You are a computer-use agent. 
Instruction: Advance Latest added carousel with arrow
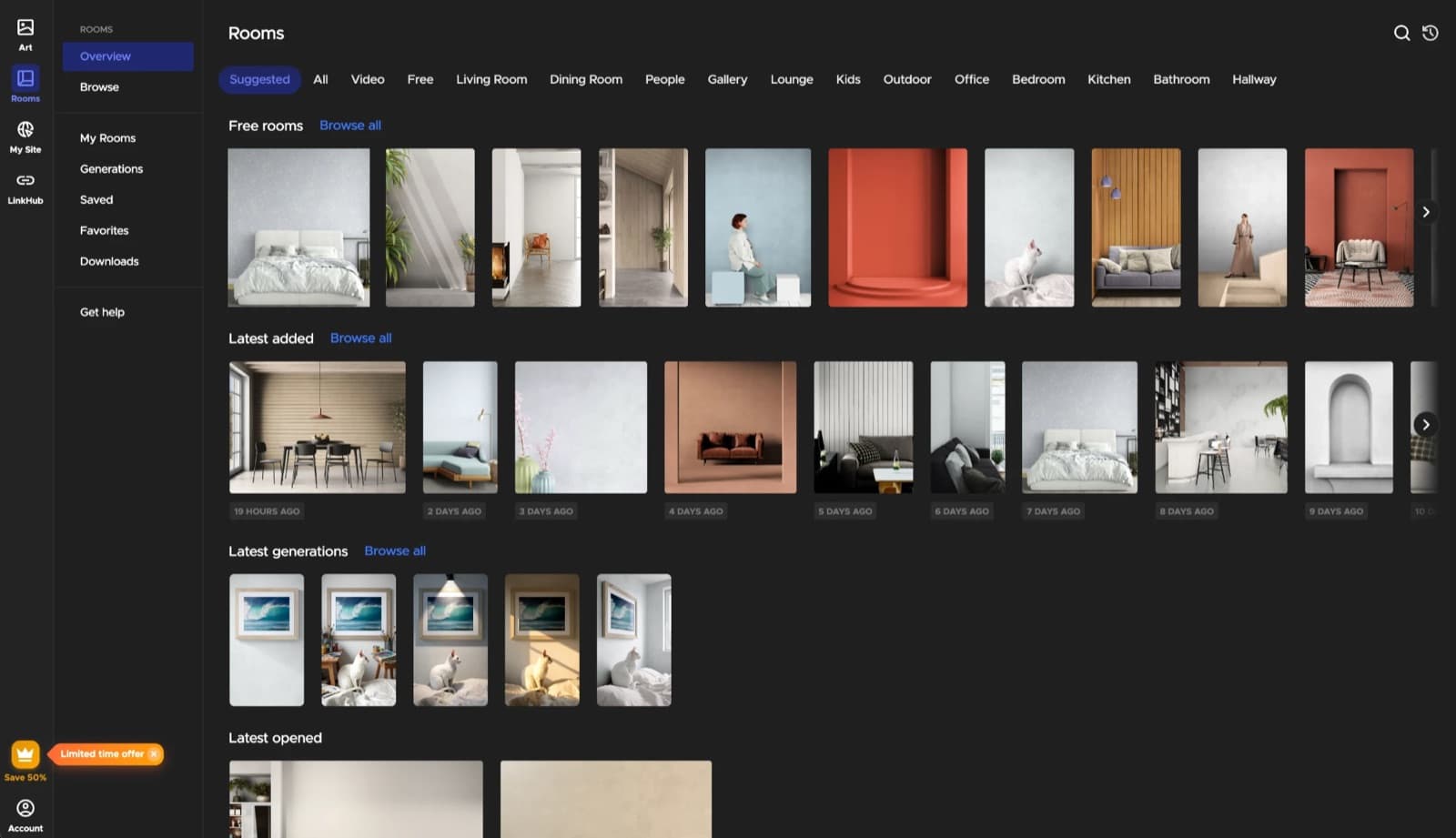1426,425
